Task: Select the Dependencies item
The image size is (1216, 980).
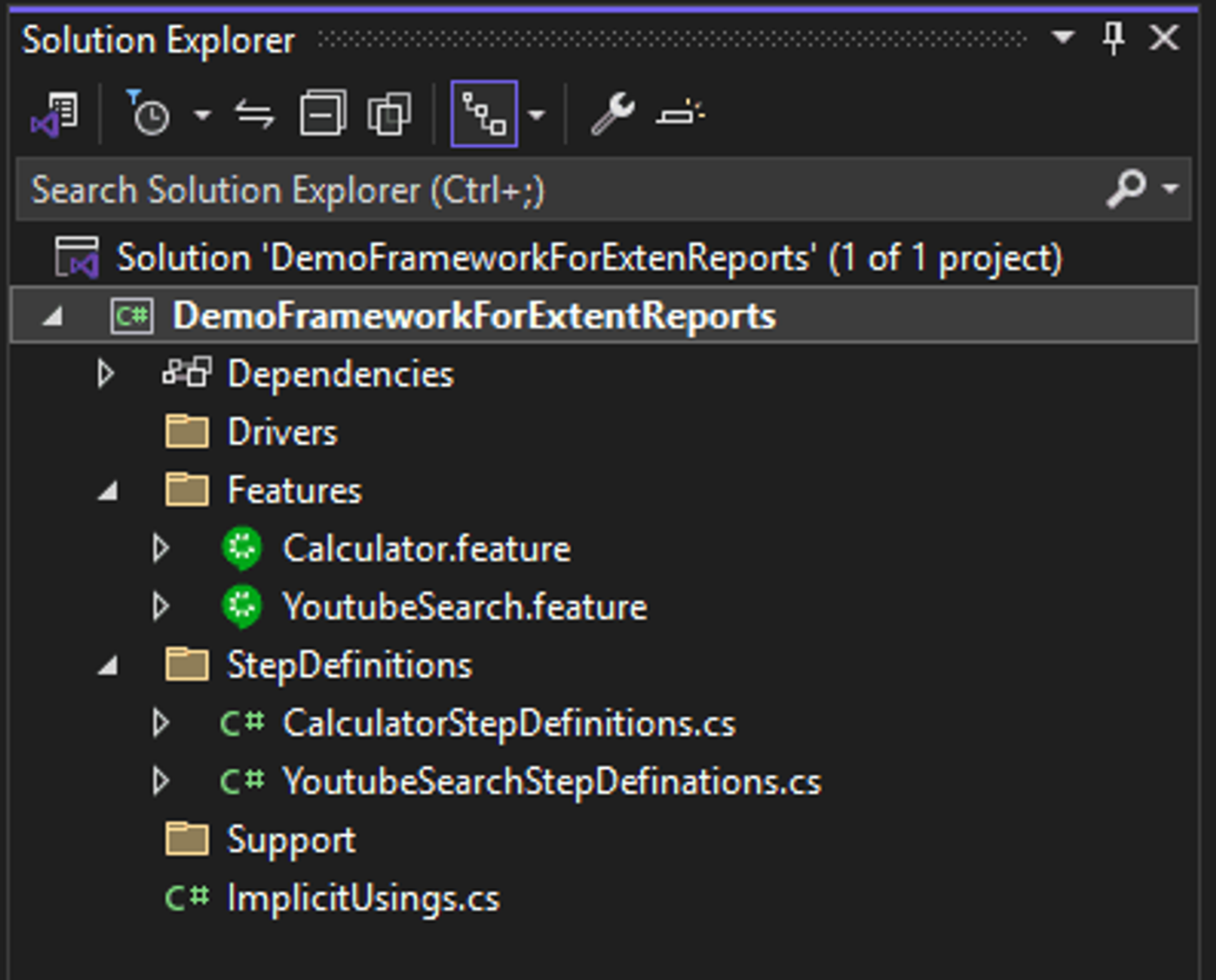Action: [340, 374]
